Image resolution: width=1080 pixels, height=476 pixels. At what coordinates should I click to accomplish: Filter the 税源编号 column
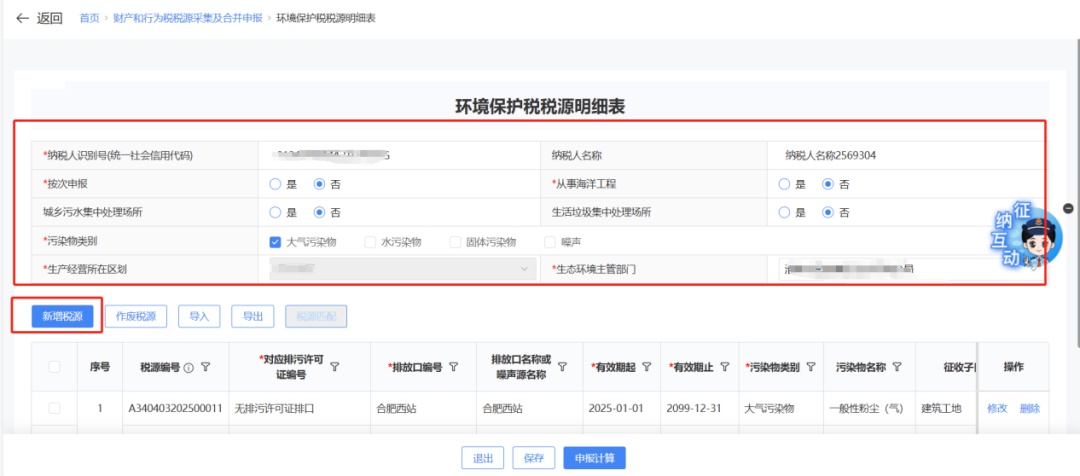coord(205,368)
